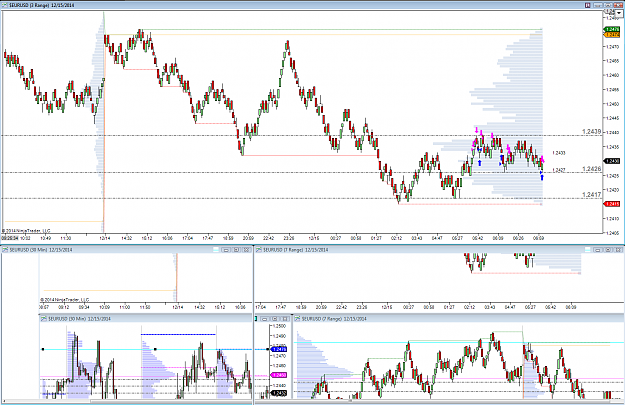
Task: Click the 1.2410 price label on the 3 Range price axis
Action: [x=612, y=218]
